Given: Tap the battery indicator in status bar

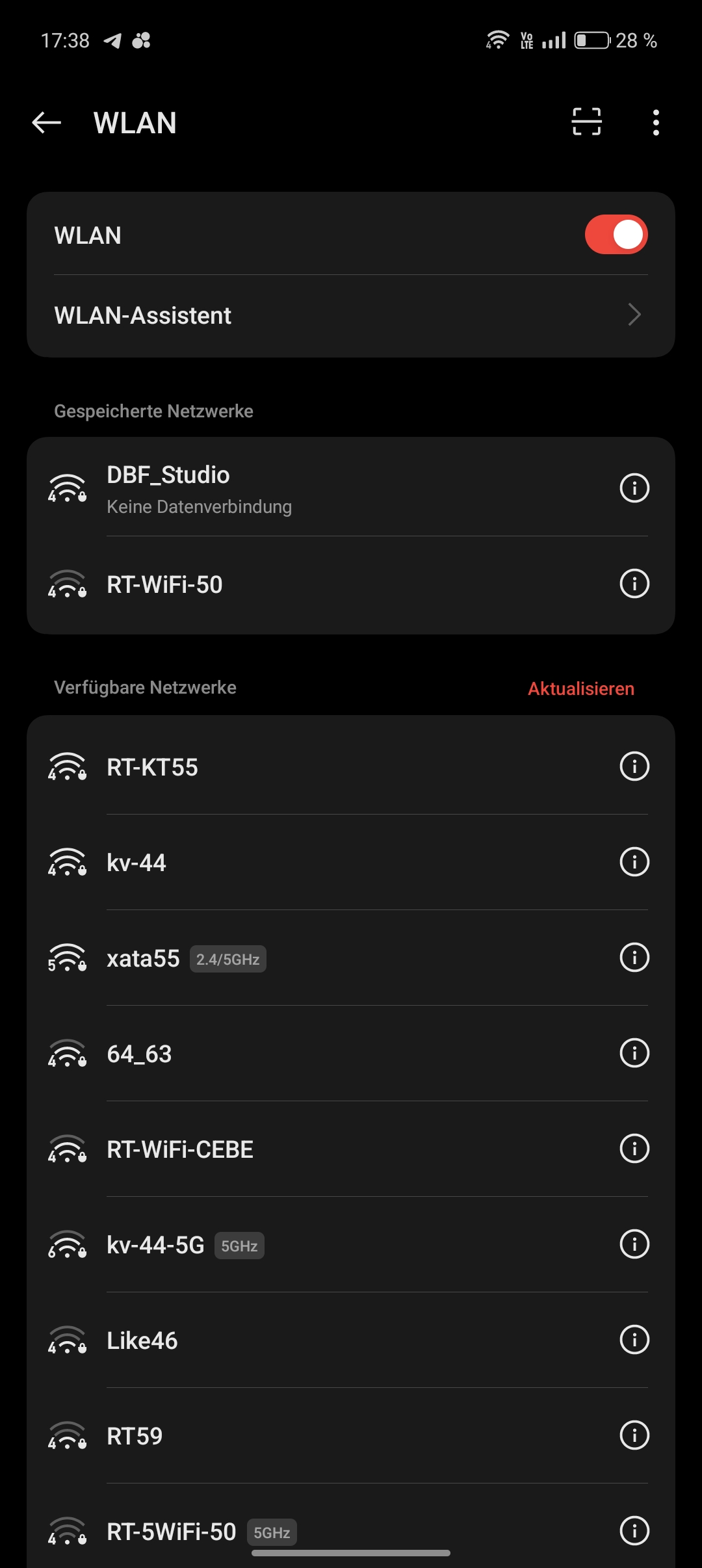Looking at the screenshot, I should (x=592, y=40).
